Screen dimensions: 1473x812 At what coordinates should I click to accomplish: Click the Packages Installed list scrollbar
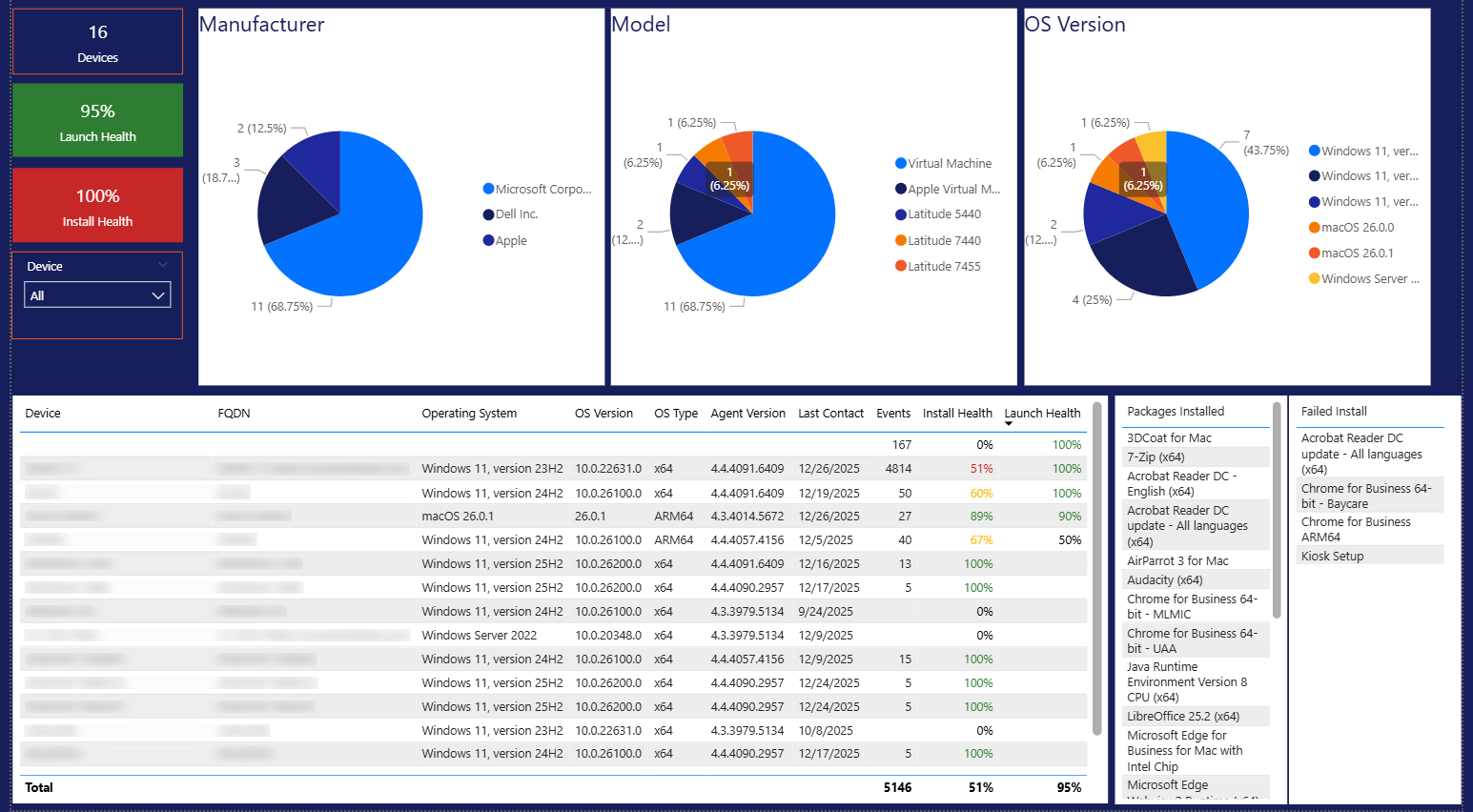pos(1277,515)
